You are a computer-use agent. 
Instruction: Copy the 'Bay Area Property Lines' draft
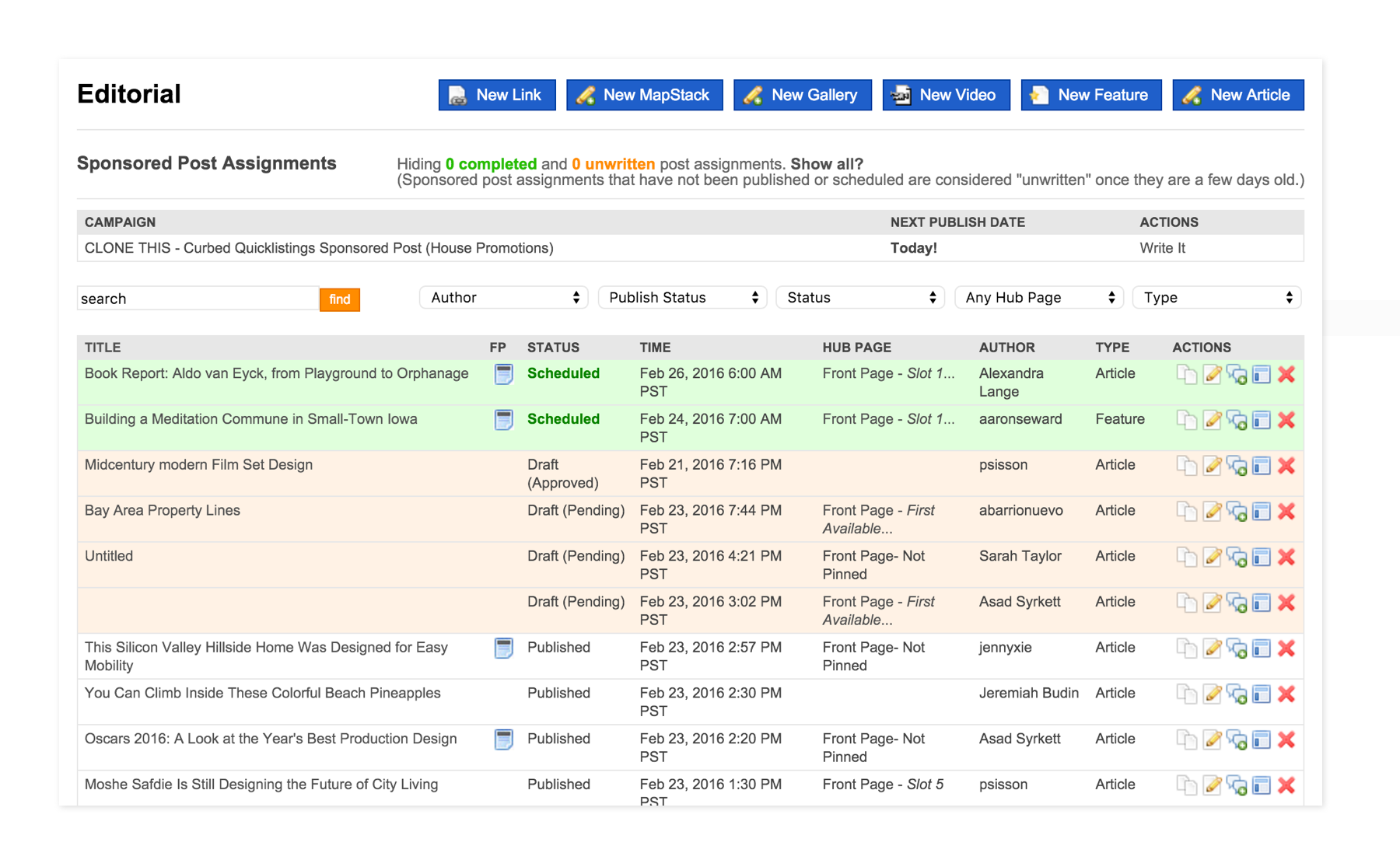[1186, 512]
